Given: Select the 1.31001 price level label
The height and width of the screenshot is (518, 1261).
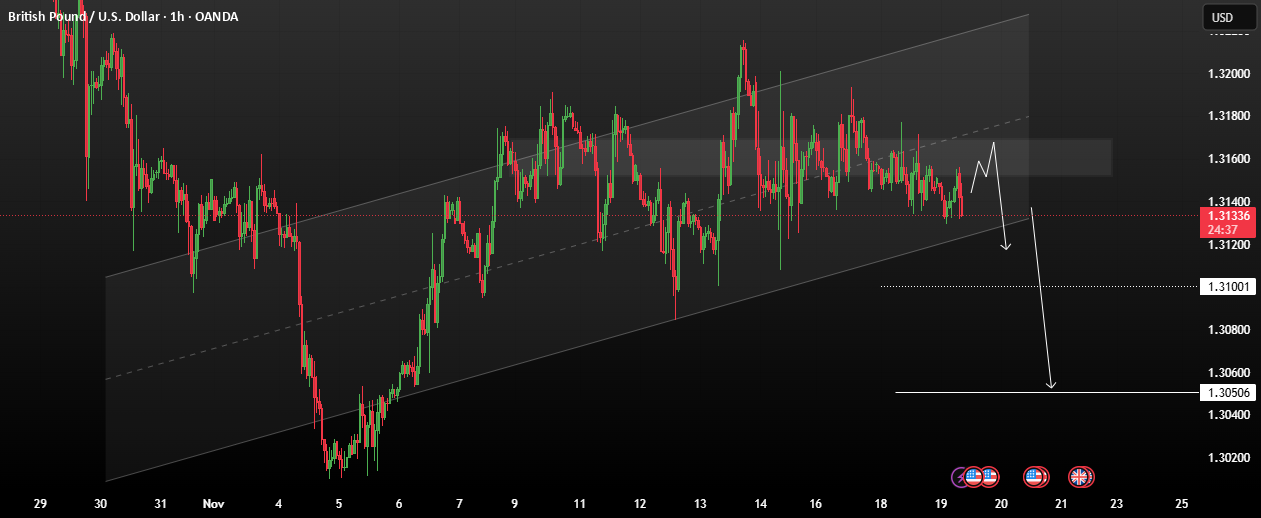Looking at the screenshot, I should coord(1226,287).
